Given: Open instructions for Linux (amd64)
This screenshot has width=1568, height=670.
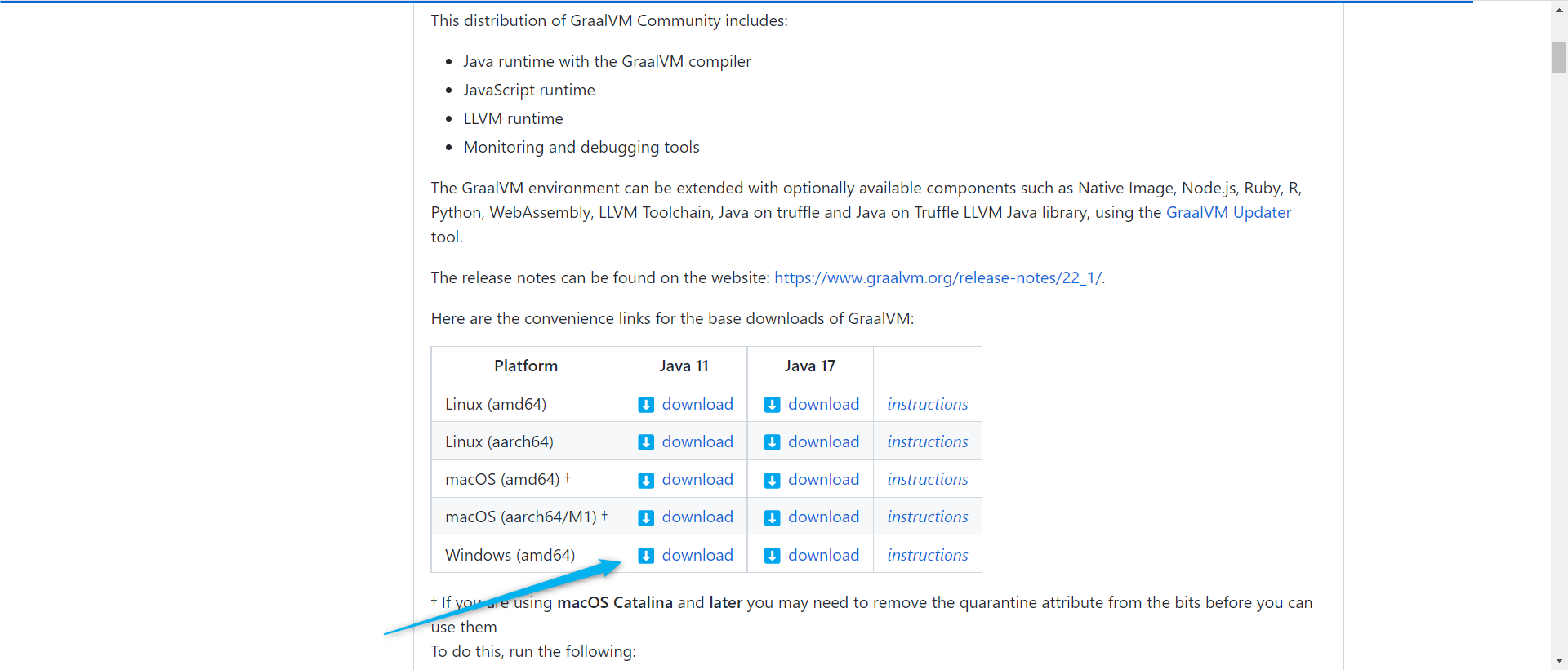Looking at the screenshot, I should (928, 404).
